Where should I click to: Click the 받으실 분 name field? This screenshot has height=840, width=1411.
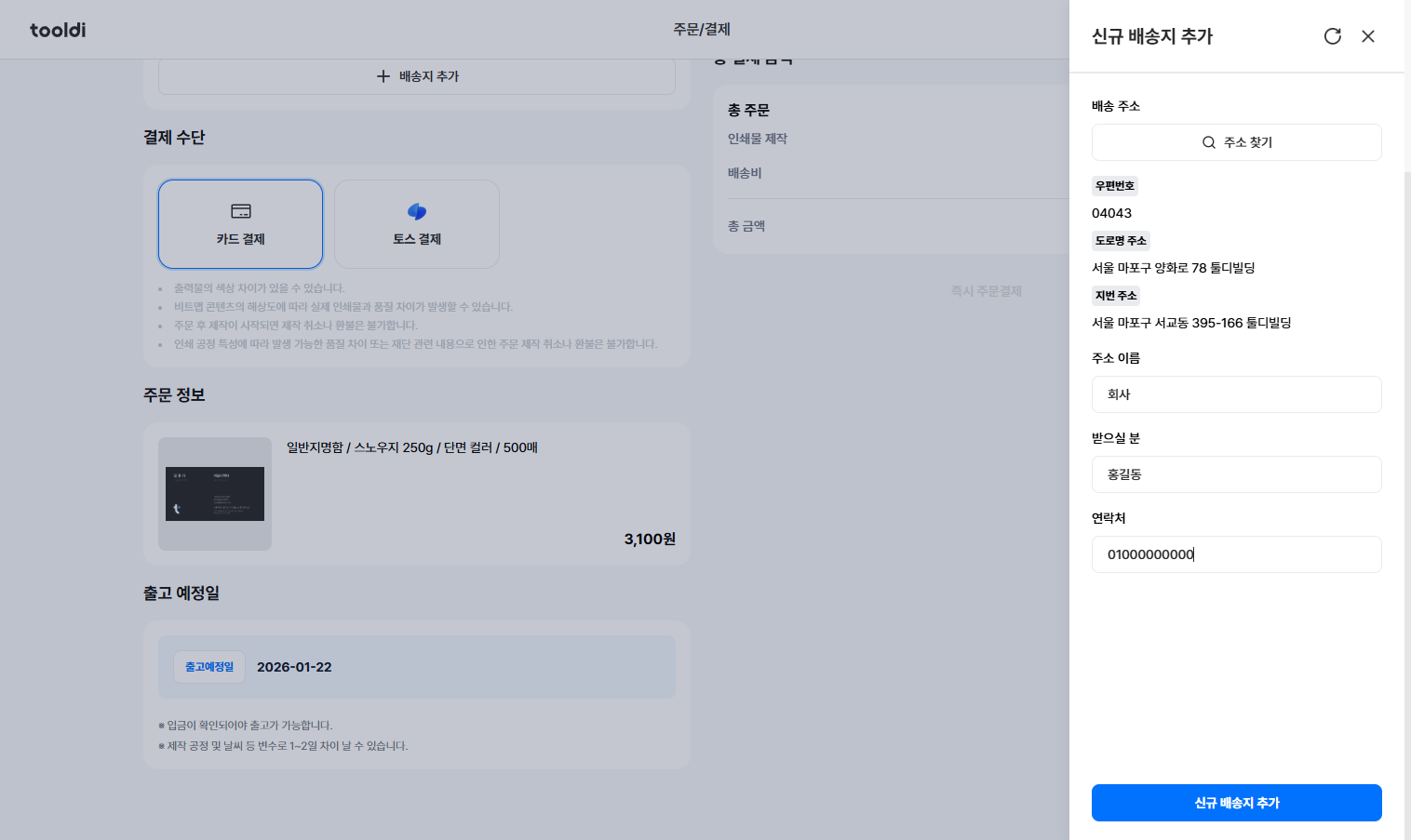1236,474
